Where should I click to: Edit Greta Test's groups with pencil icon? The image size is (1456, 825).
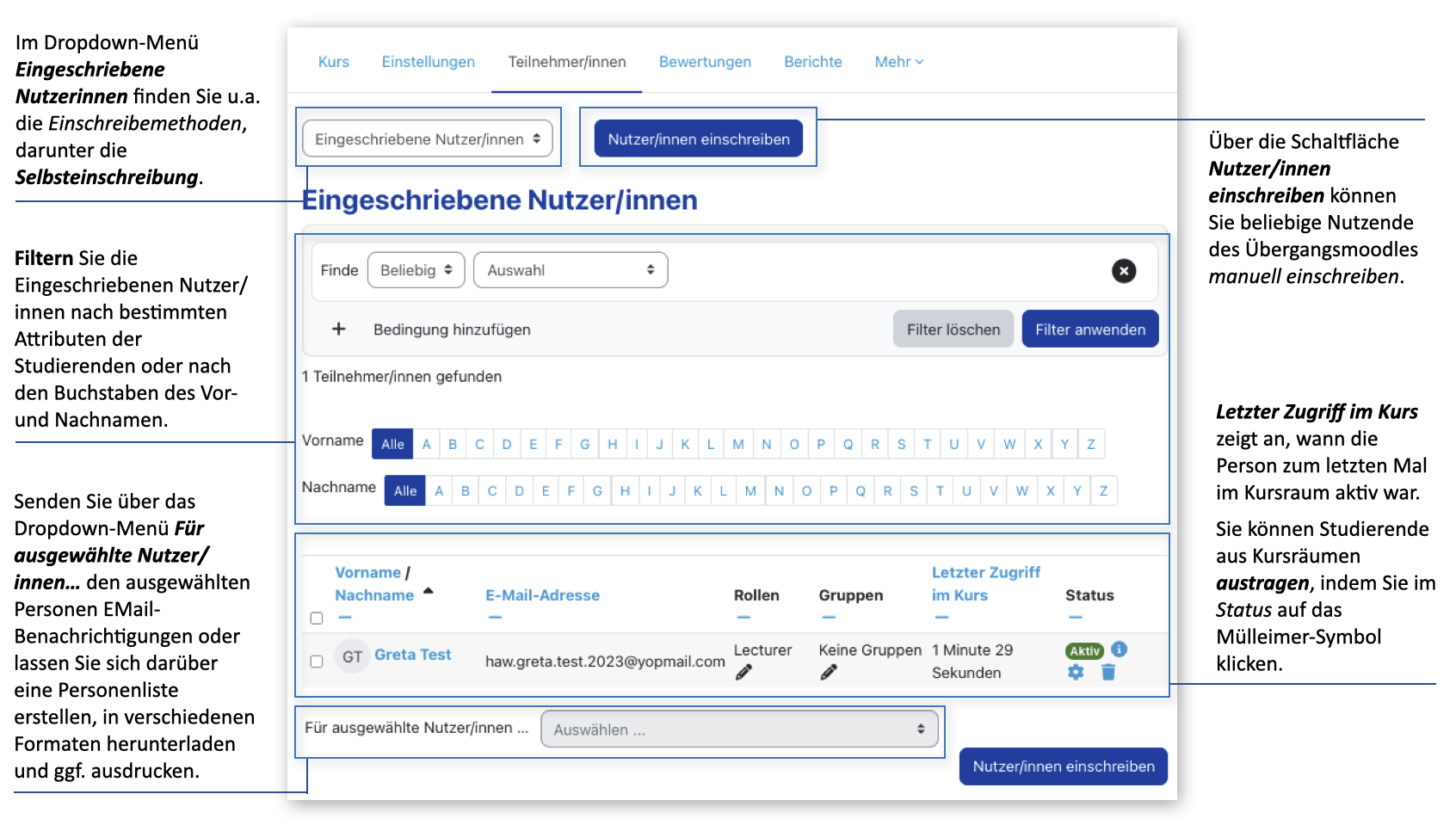[828, 673]
